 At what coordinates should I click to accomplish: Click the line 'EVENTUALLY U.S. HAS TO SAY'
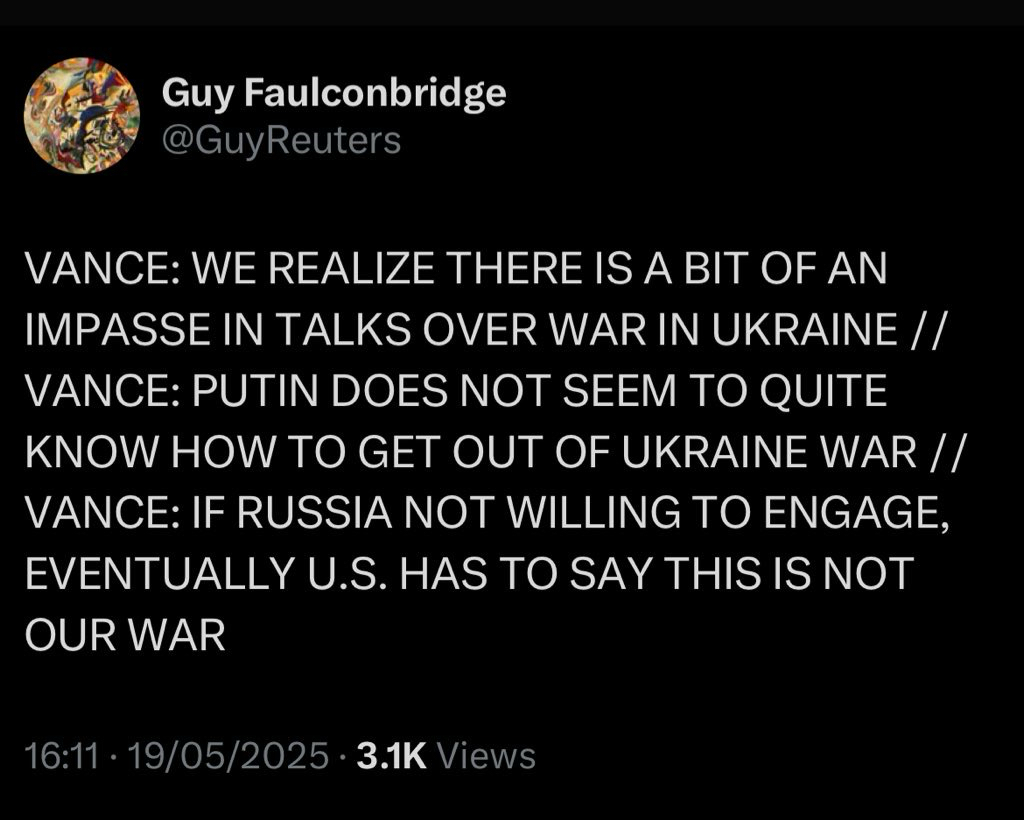click(x=467, y=574)
